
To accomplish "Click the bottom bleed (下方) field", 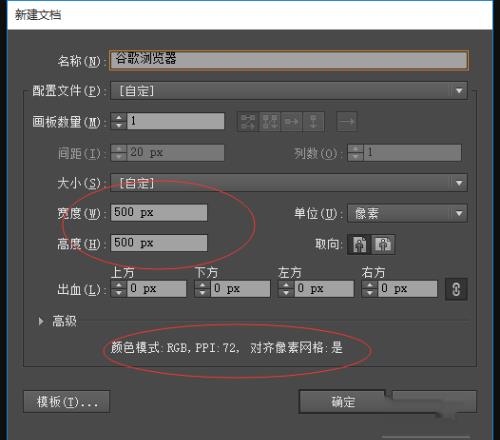I will (x=240, y=288).
